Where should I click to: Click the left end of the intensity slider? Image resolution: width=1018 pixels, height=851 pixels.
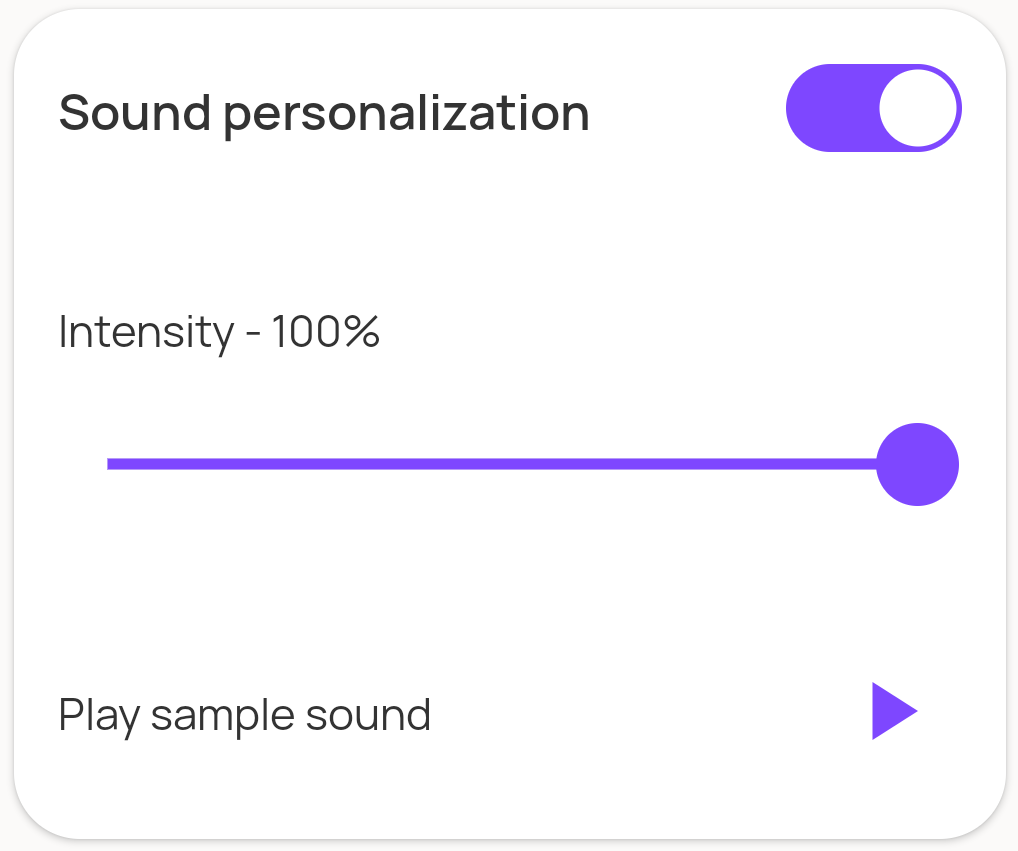[x=110, y=464]
